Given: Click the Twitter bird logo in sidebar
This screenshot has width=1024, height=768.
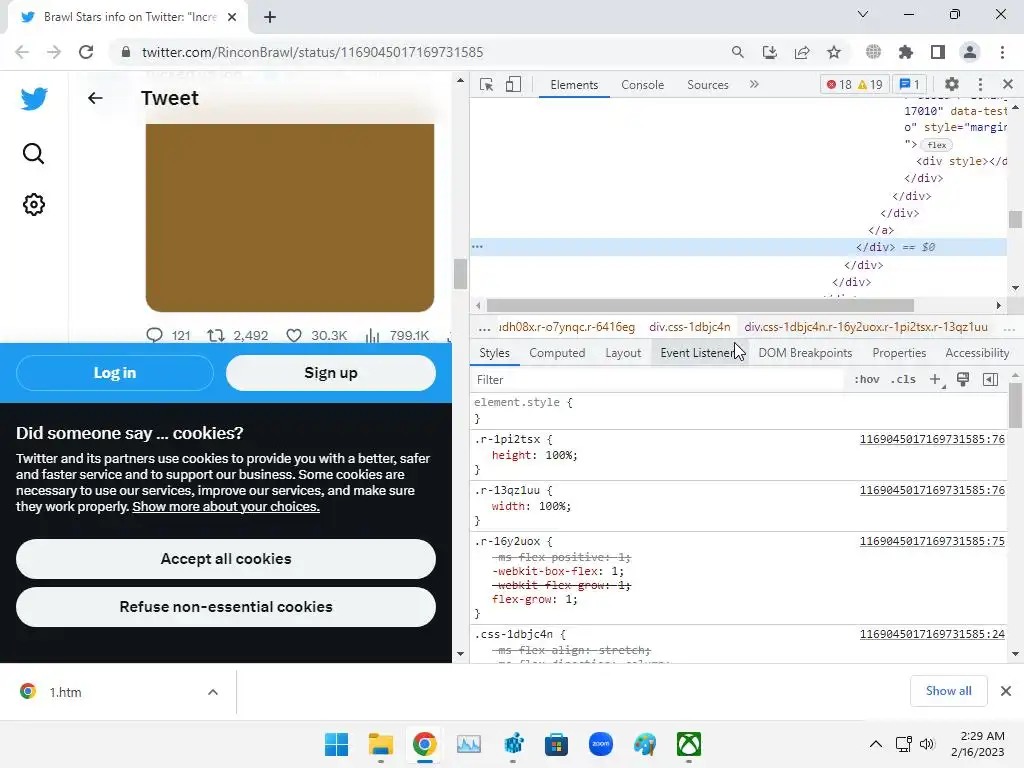Looking at the screenshot, I should point(34,99).
